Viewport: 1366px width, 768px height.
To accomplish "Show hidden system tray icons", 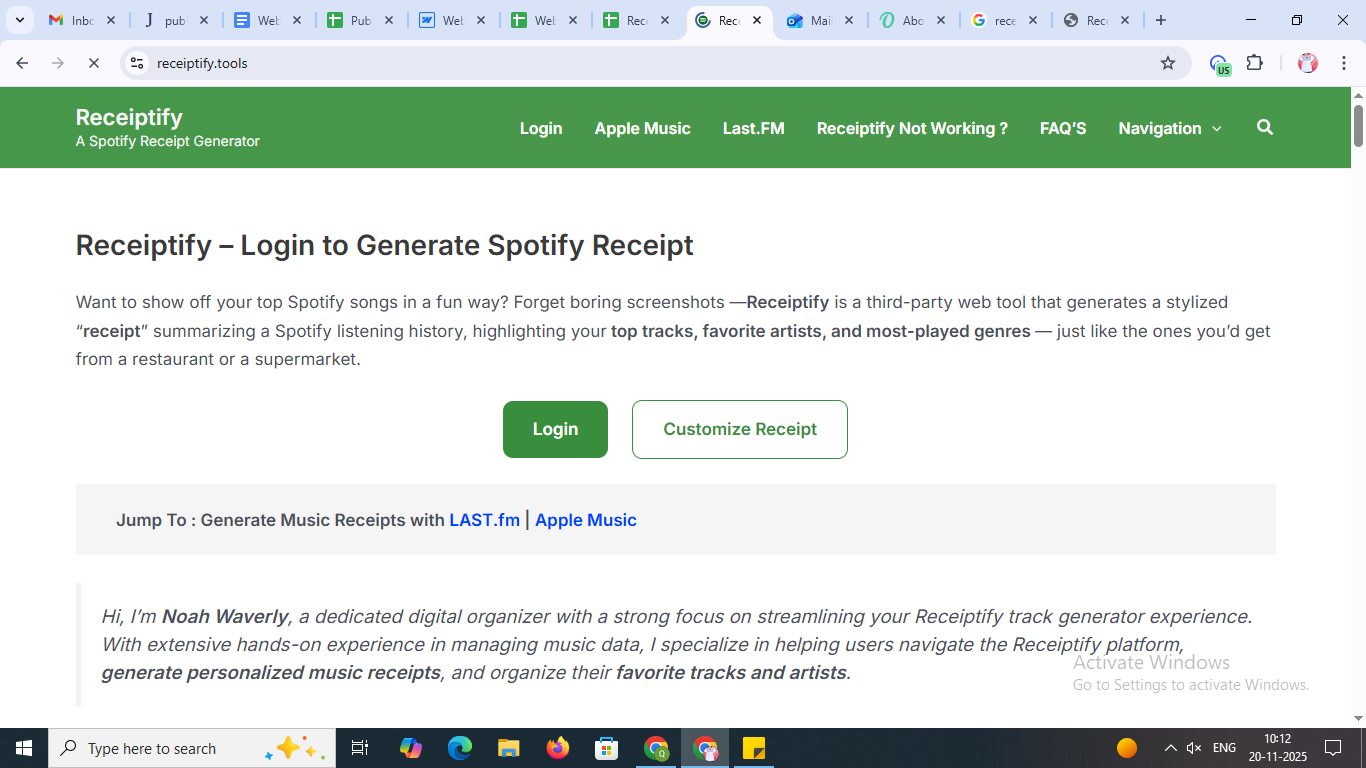I will [1170, 748].
